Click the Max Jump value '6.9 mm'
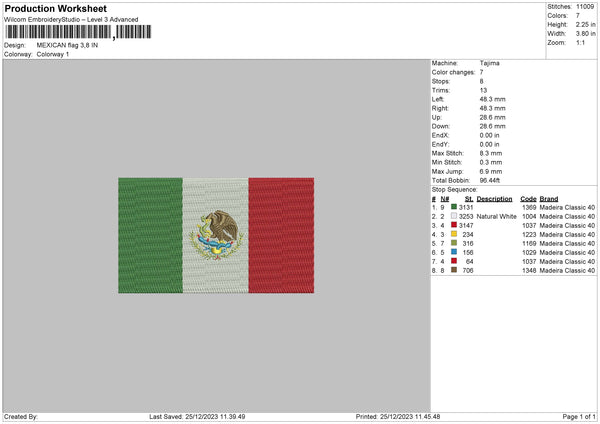Viewport: 600px width, 424px height. tap(491, 171)
